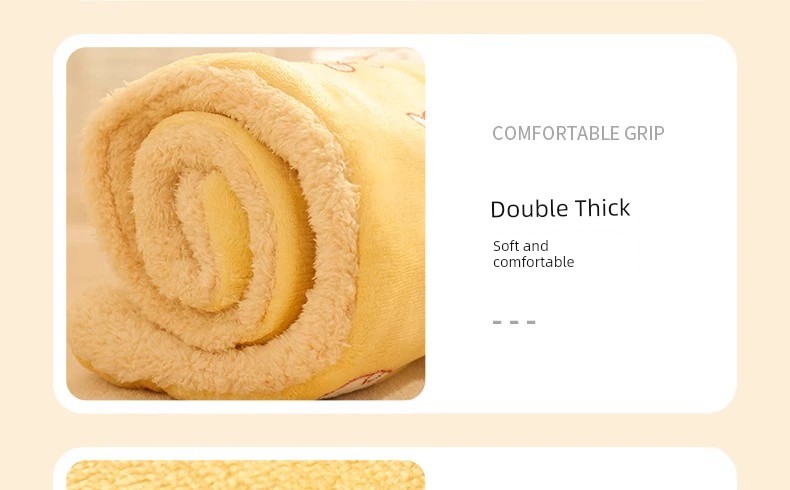Click the word GRIP in the heading
Viewport: 790px width, 490px height.
point(644,133)
